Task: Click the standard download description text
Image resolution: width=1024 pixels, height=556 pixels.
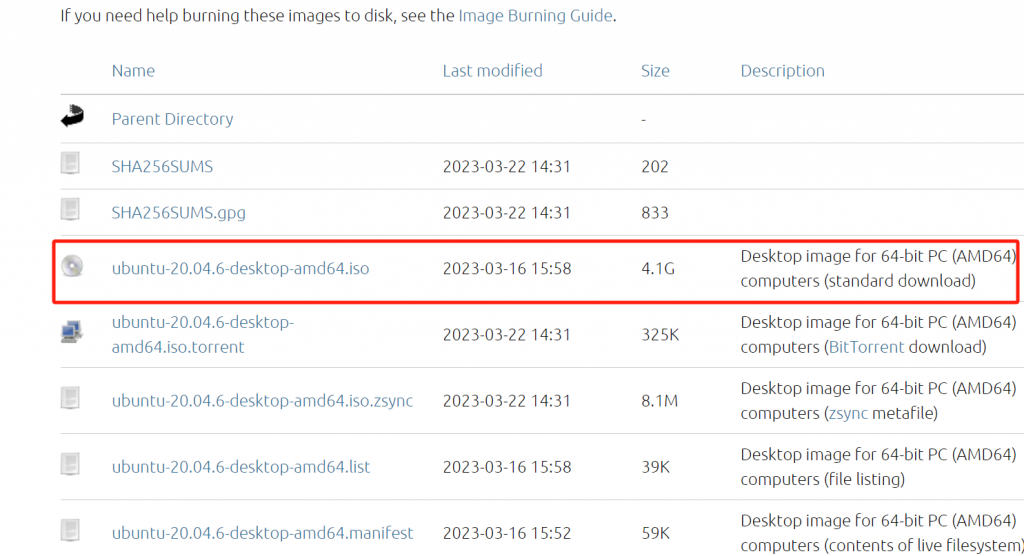Action: point(878,269)
